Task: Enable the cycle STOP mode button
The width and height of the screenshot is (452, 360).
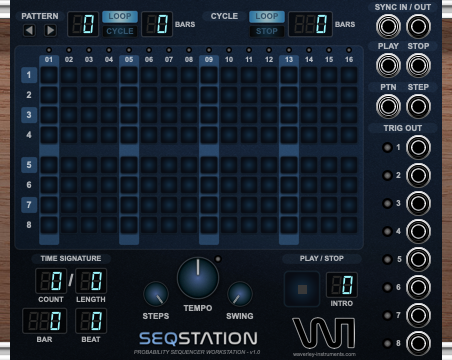Action: (x=267, y=31)
